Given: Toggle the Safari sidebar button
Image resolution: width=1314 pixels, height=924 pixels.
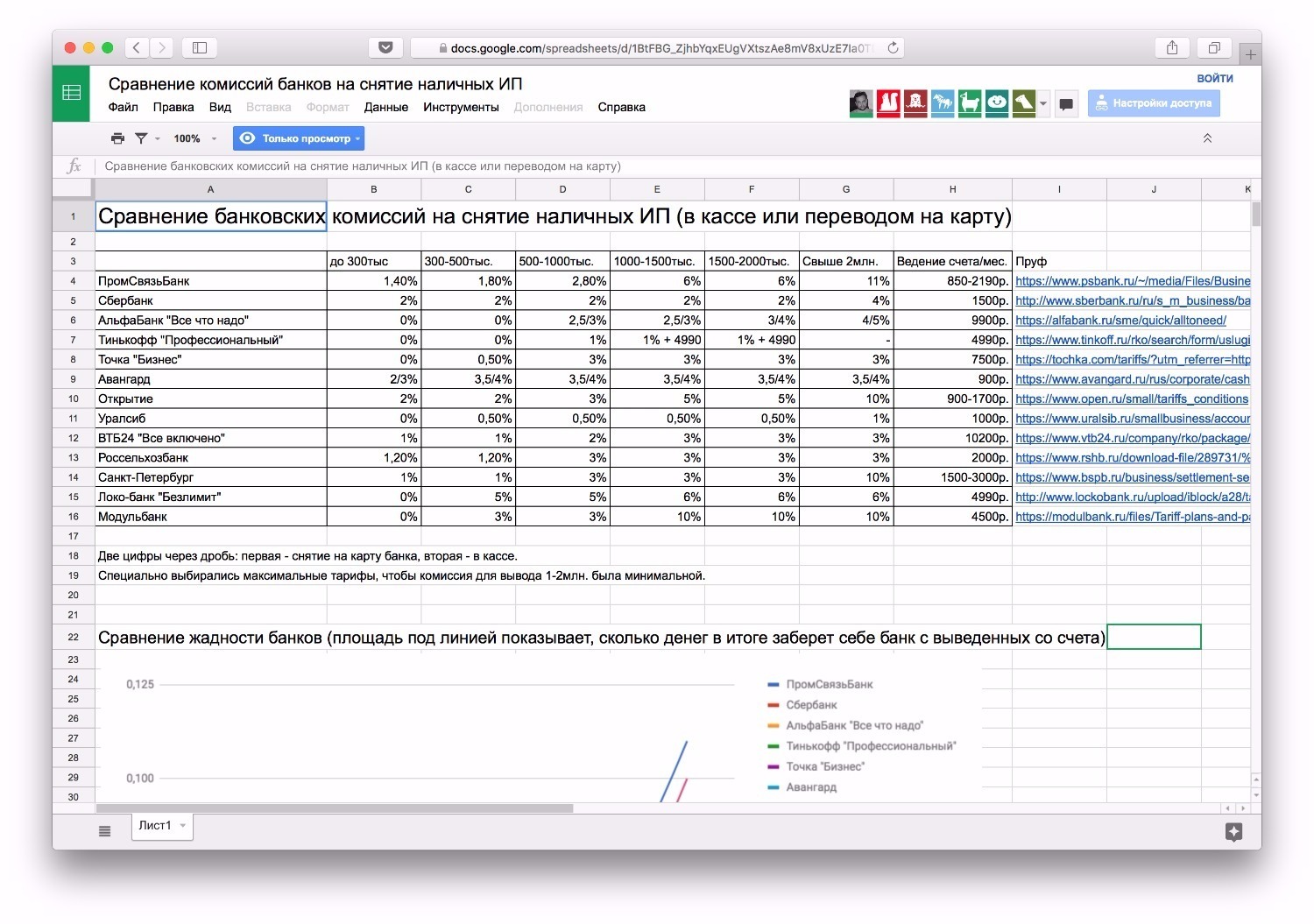Looking at the screenshot, I should click(200, 48).
